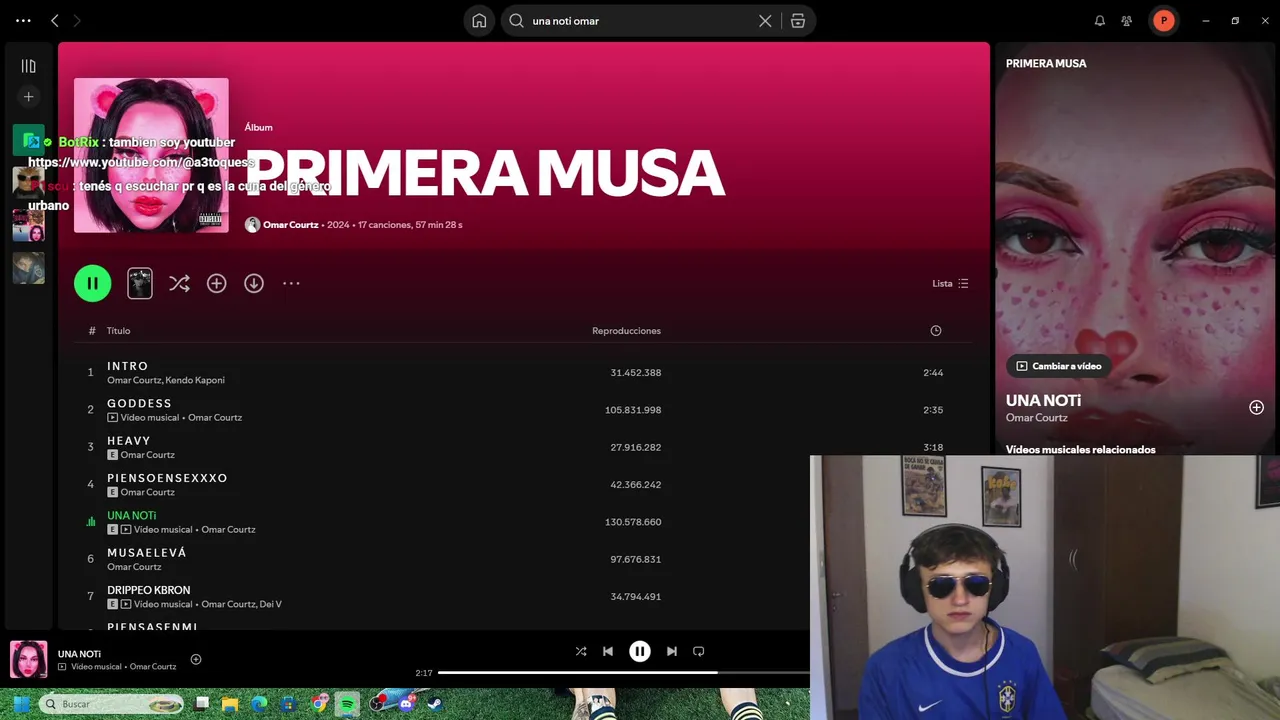The height and width of the screenshot is (720, 1280).
Task: Open the third pink thumbnail in the sidebar
Action: (28, 225)
